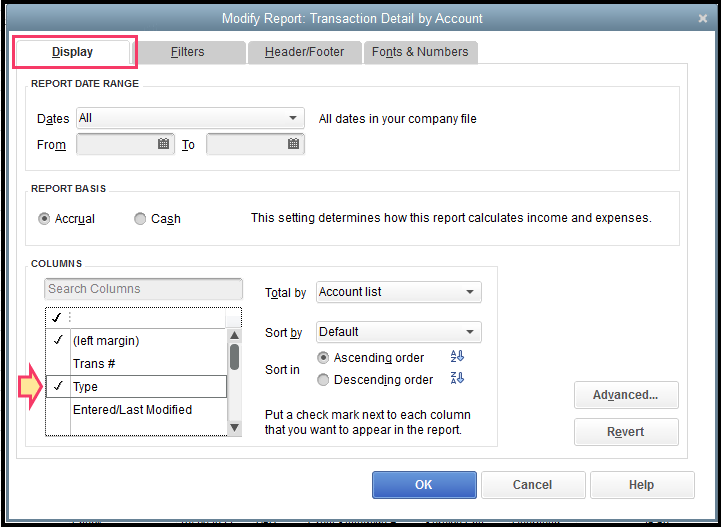Screen dimensions: 721x527
Task: Click the Search Columns field
Action: pyautogui.click(x=144, y=289)
